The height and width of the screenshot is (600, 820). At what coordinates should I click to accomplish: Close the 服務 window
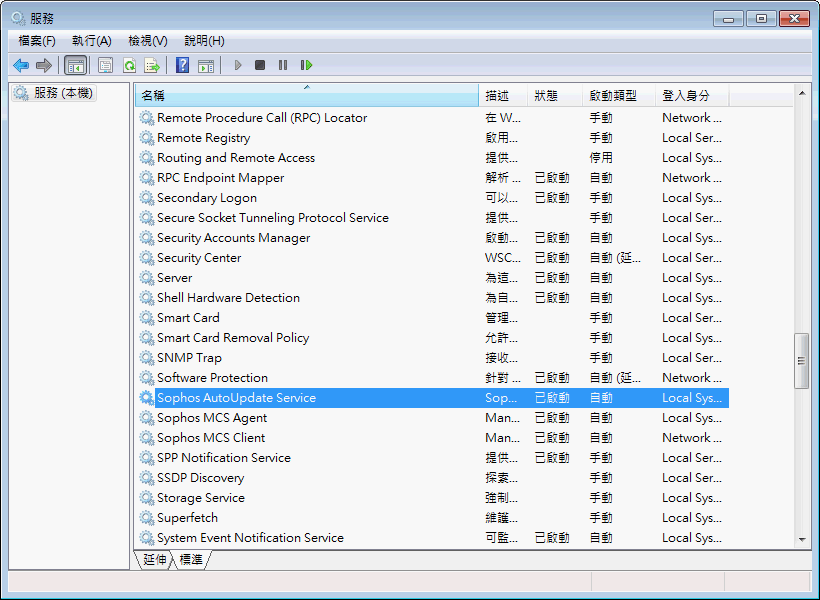(x=794, y=19)
